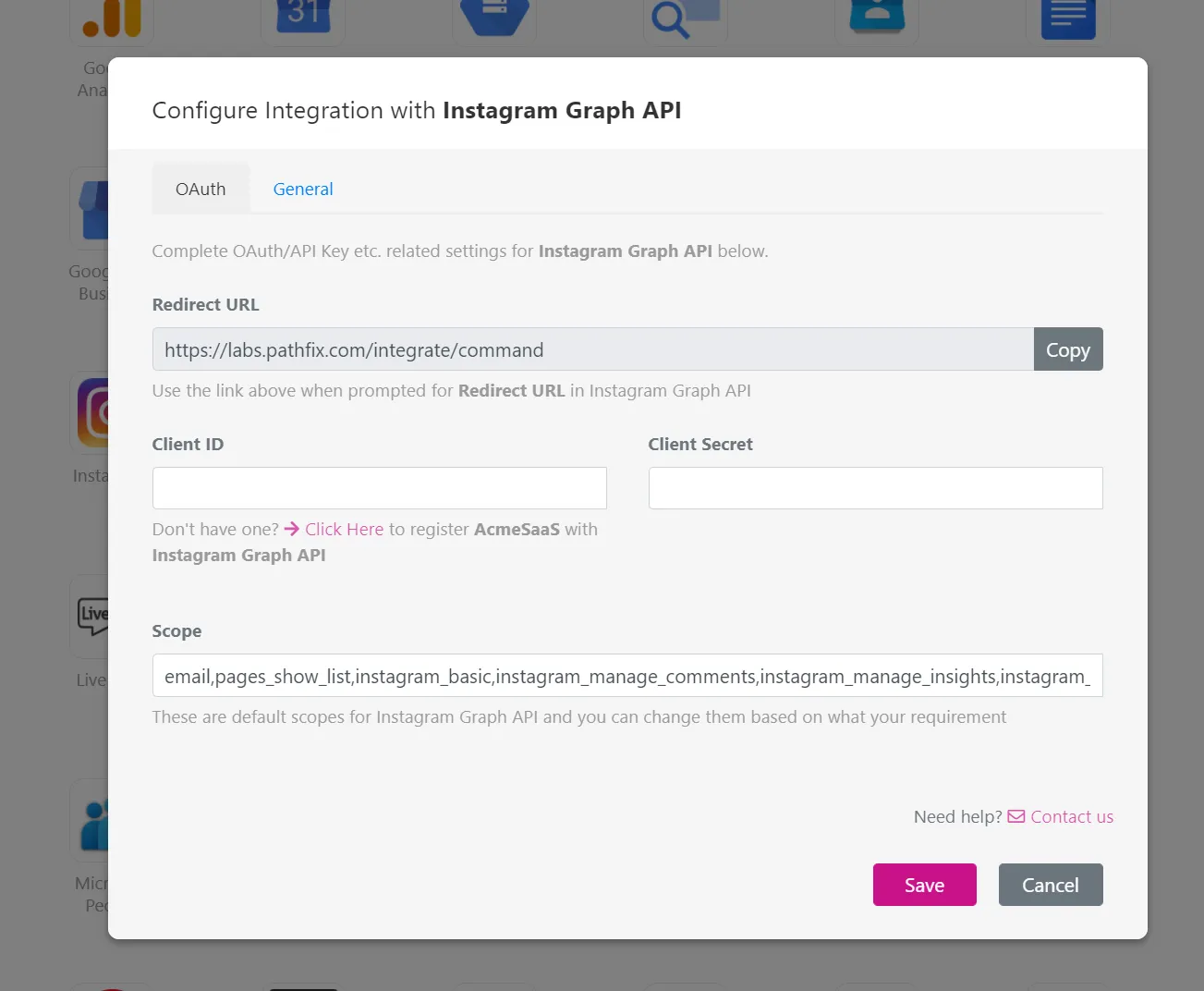Click the LiveChat icon in the background
Image resolution: width=1204 pixels, height=991 pixels.
(92, 616)
